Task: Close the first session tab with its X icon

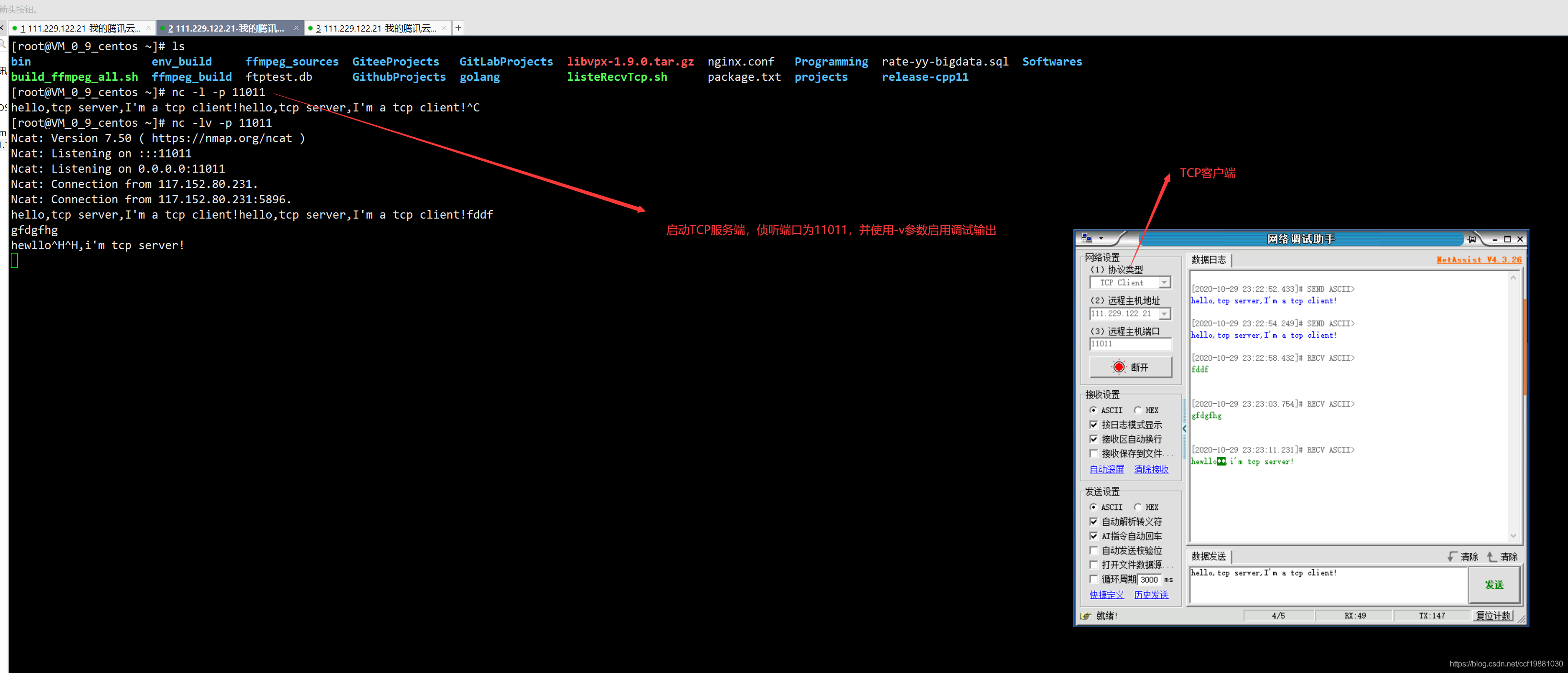Action: click(x=148, y=28)
